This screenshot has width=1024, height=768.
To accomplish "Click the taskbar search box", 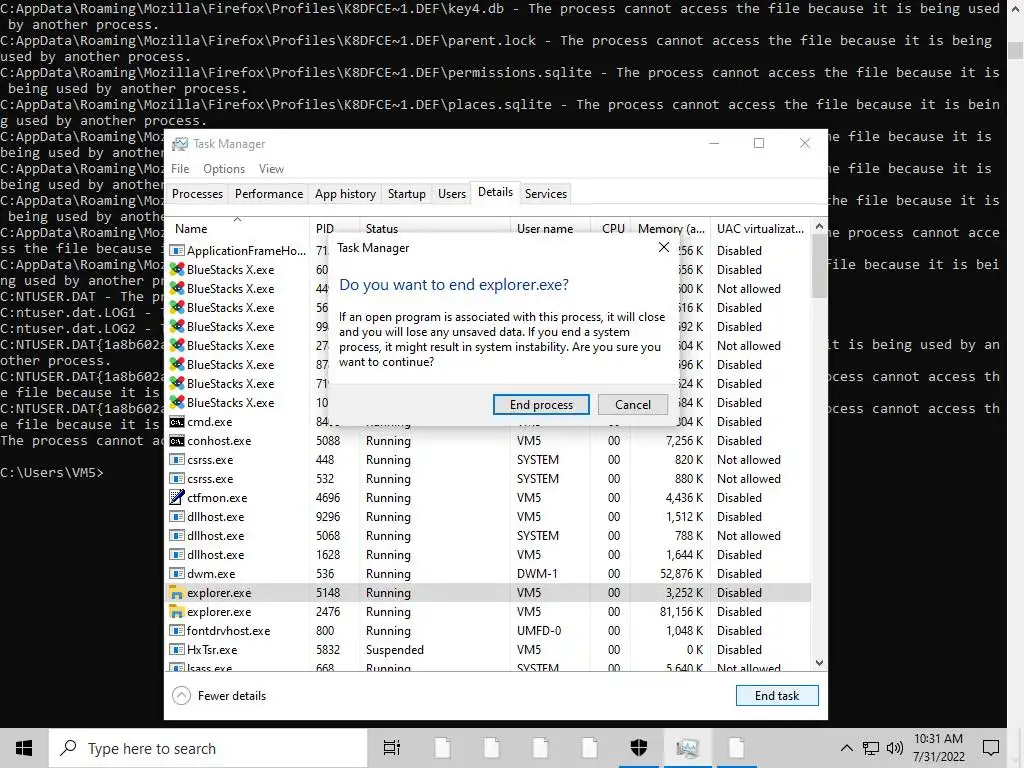I will pos(208,748).
